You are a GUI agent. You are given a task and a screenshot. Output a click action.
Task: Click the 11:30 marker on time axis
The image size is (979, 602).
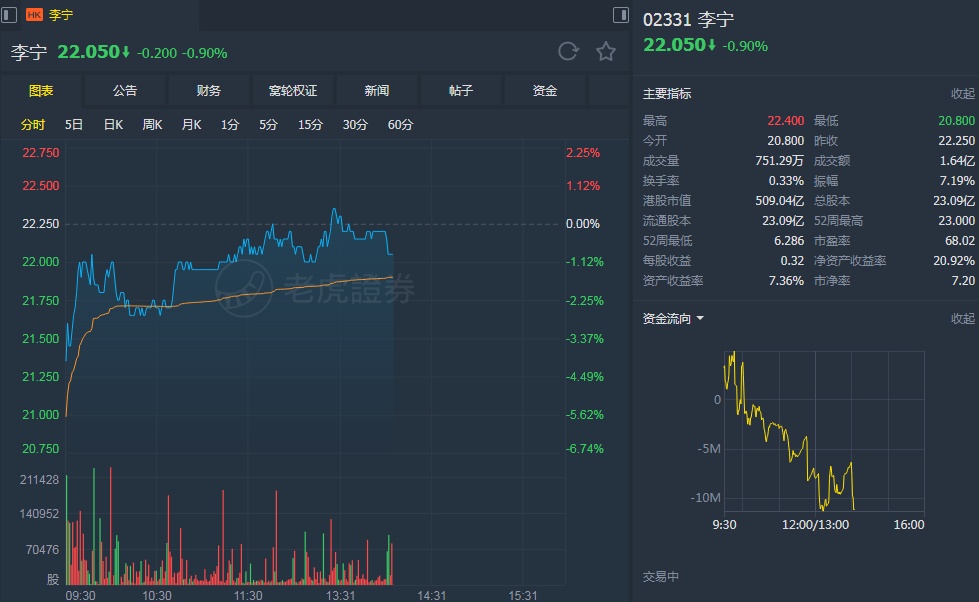[248, 595]
